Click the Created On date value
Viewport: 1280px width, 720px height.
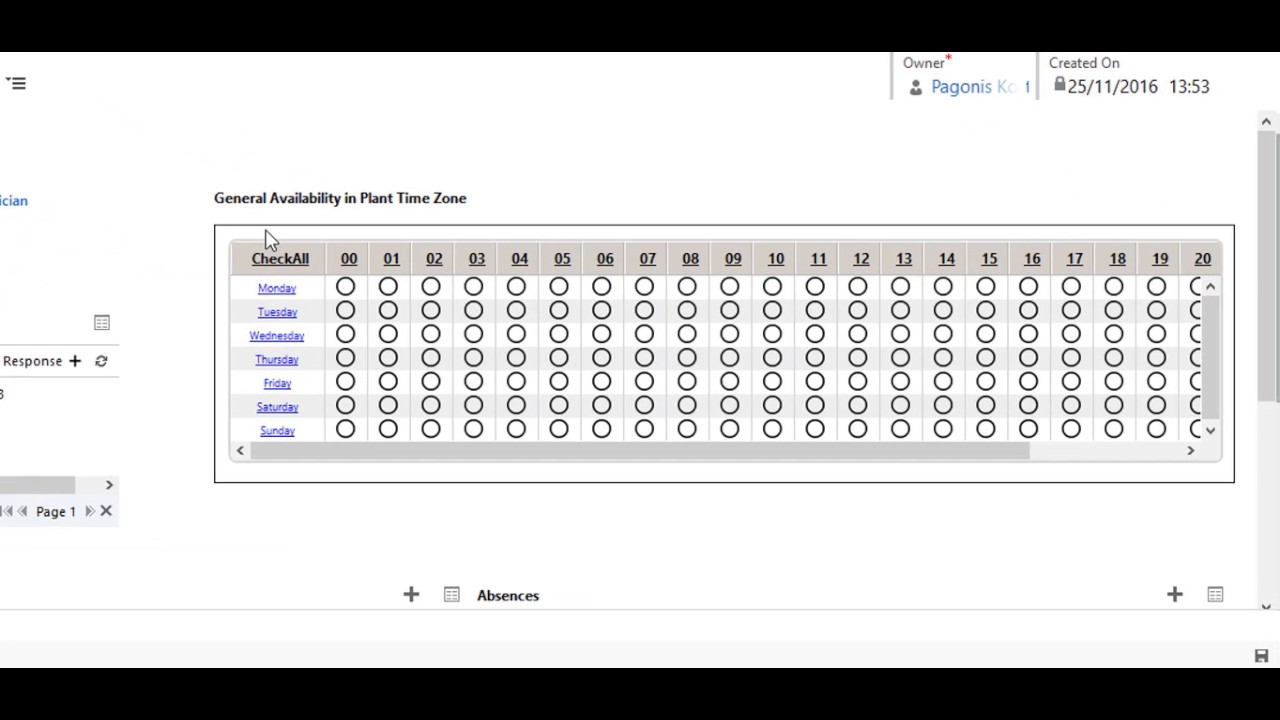1138,87
